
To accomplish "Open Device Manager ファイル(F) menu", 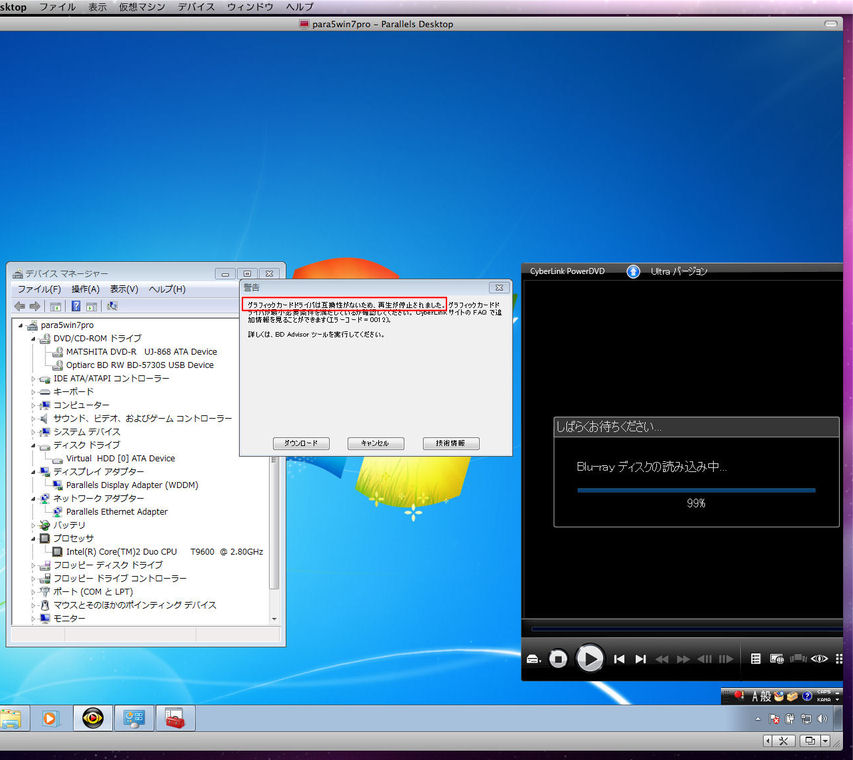I will tap(39, 289).
